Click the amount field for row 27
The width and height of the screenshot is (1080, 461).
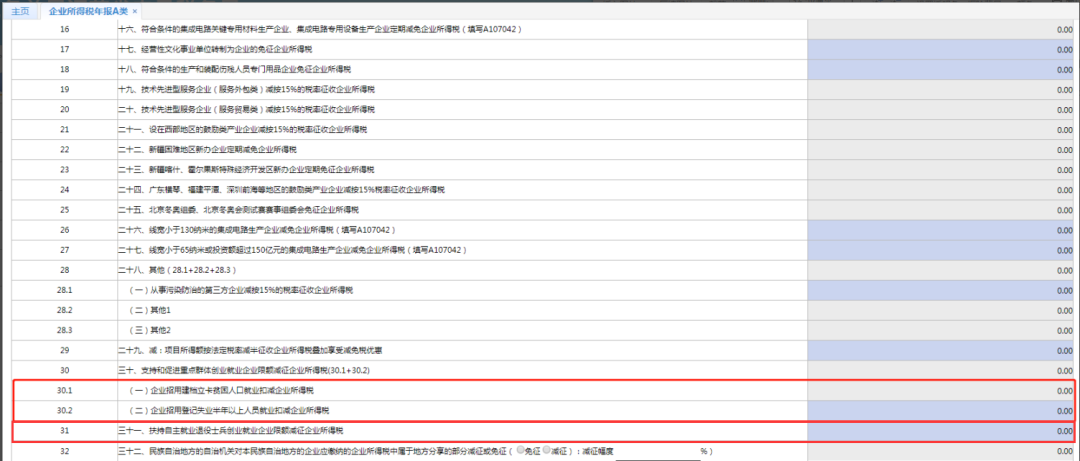(941, 249)
